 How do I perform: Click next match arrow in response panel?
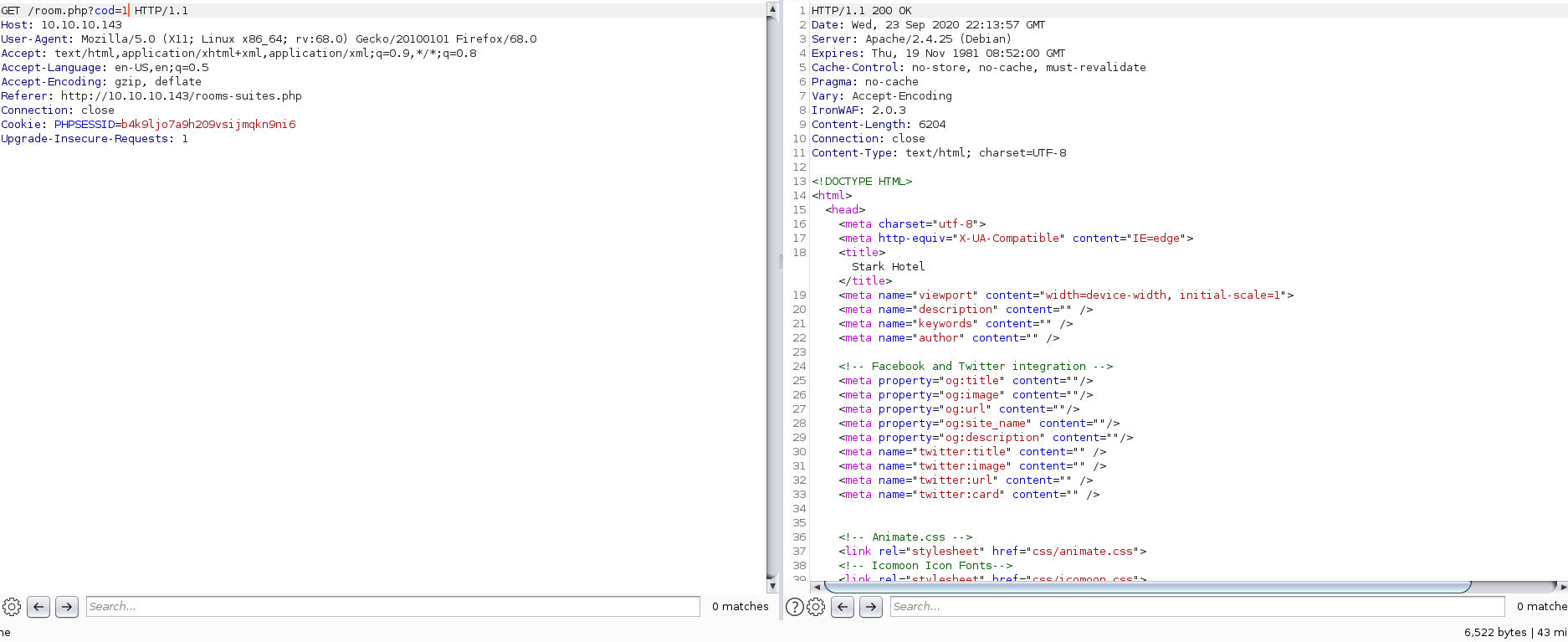pos(871,607)
